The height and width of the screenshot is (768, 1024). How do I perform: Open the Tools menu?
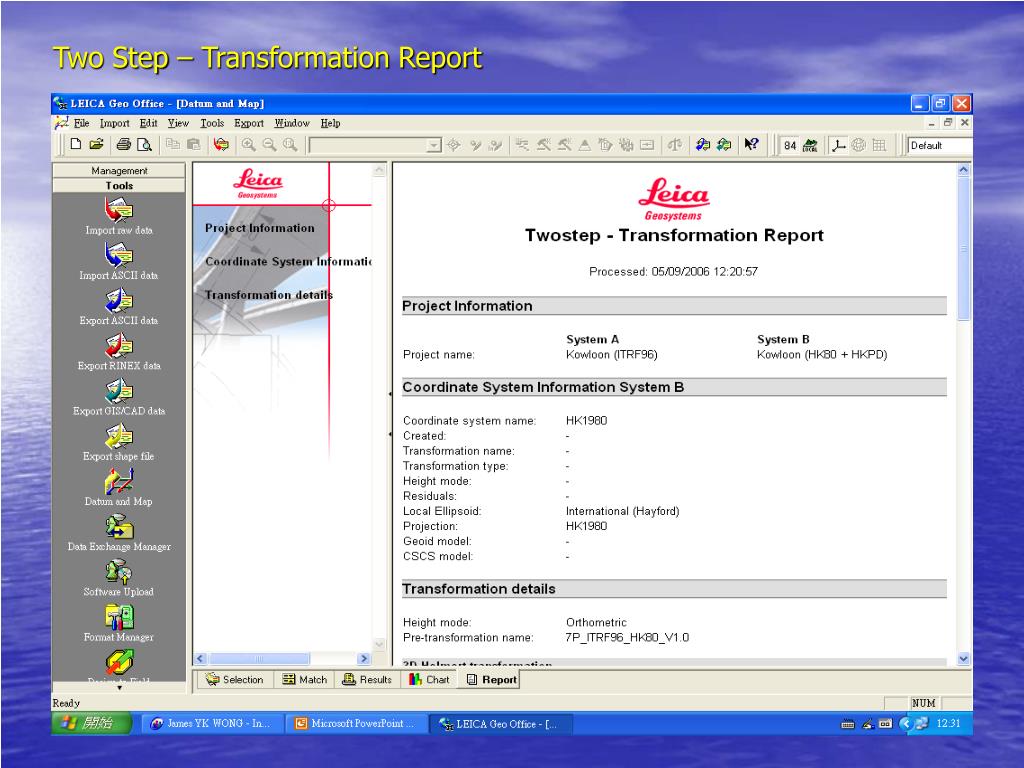[x=212, y=123]
